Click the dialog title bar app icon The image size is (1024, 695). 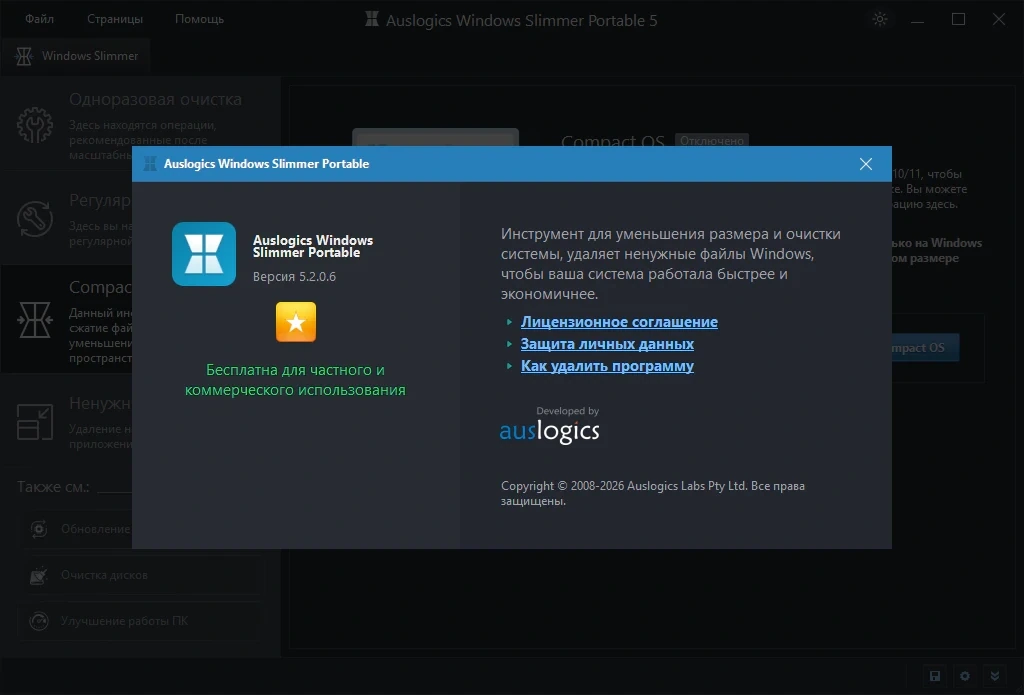(150, 164)
